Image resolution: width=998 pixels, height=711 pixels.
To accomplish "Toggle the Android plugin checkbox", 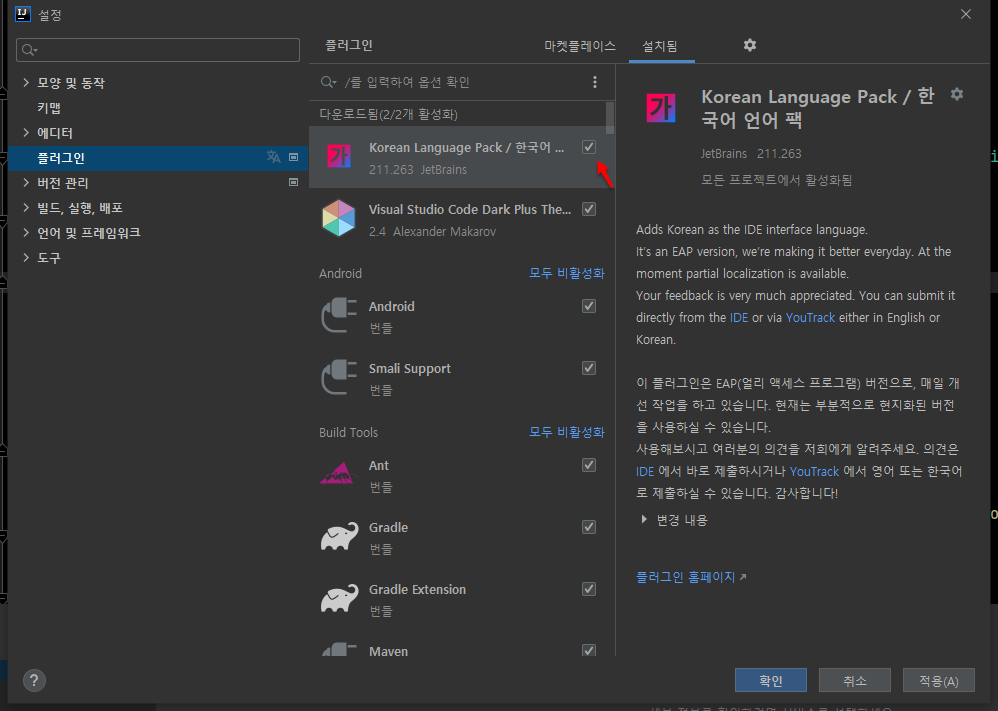I will (589, 306).
